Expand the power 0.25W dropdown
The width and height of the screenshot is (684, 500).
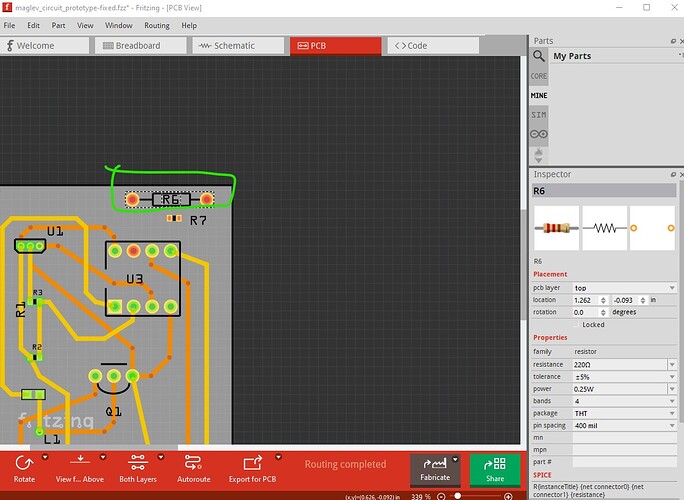pos(672,389)
